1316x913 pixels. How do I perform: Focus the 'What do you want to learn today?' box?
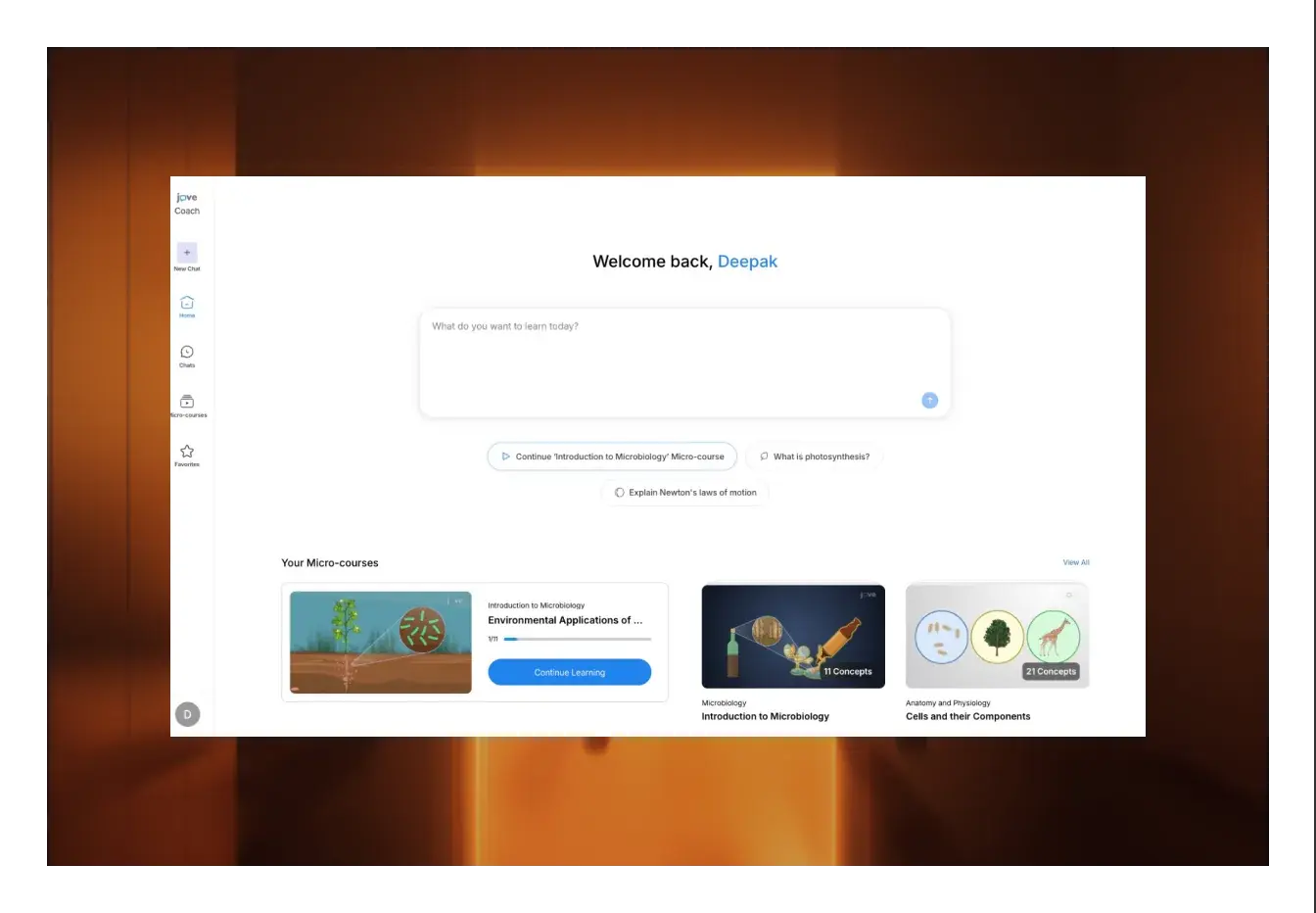click(684, 362)
